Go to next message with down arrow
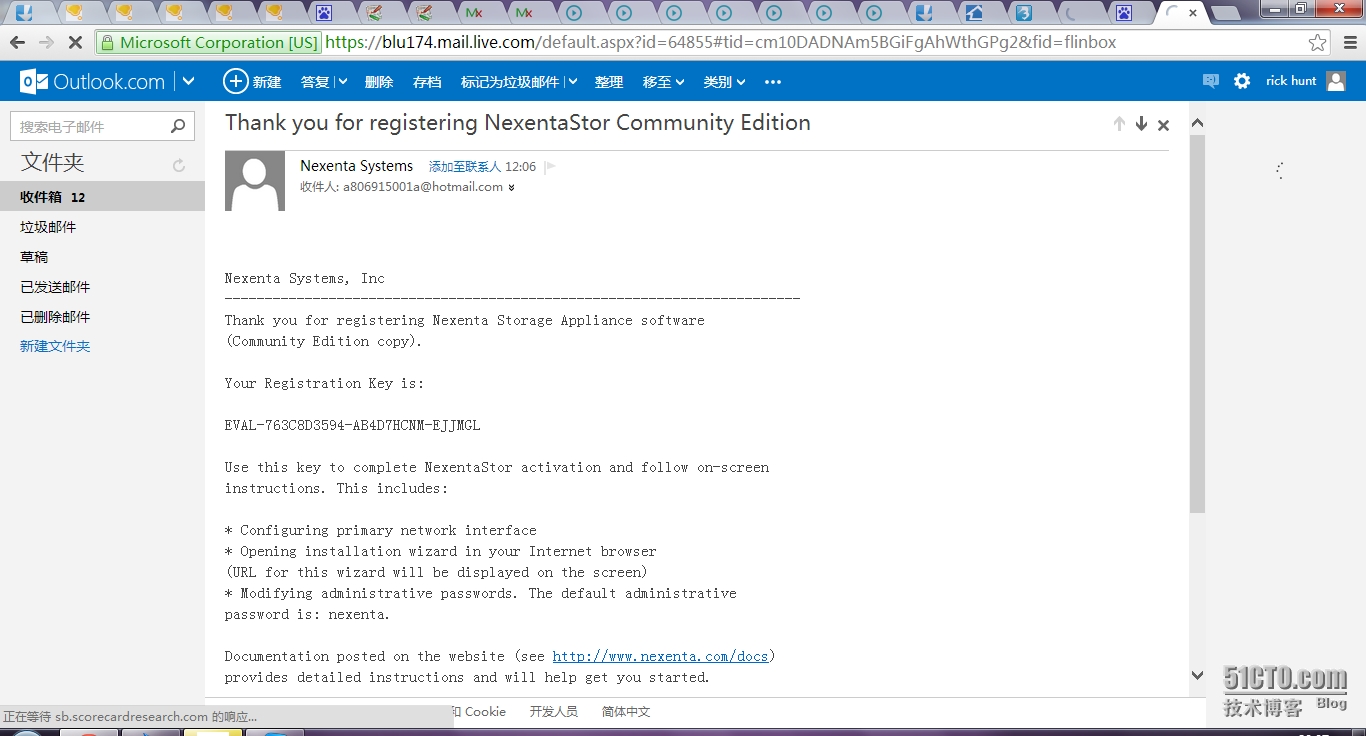1366x736 pixels. (1141, 124)
